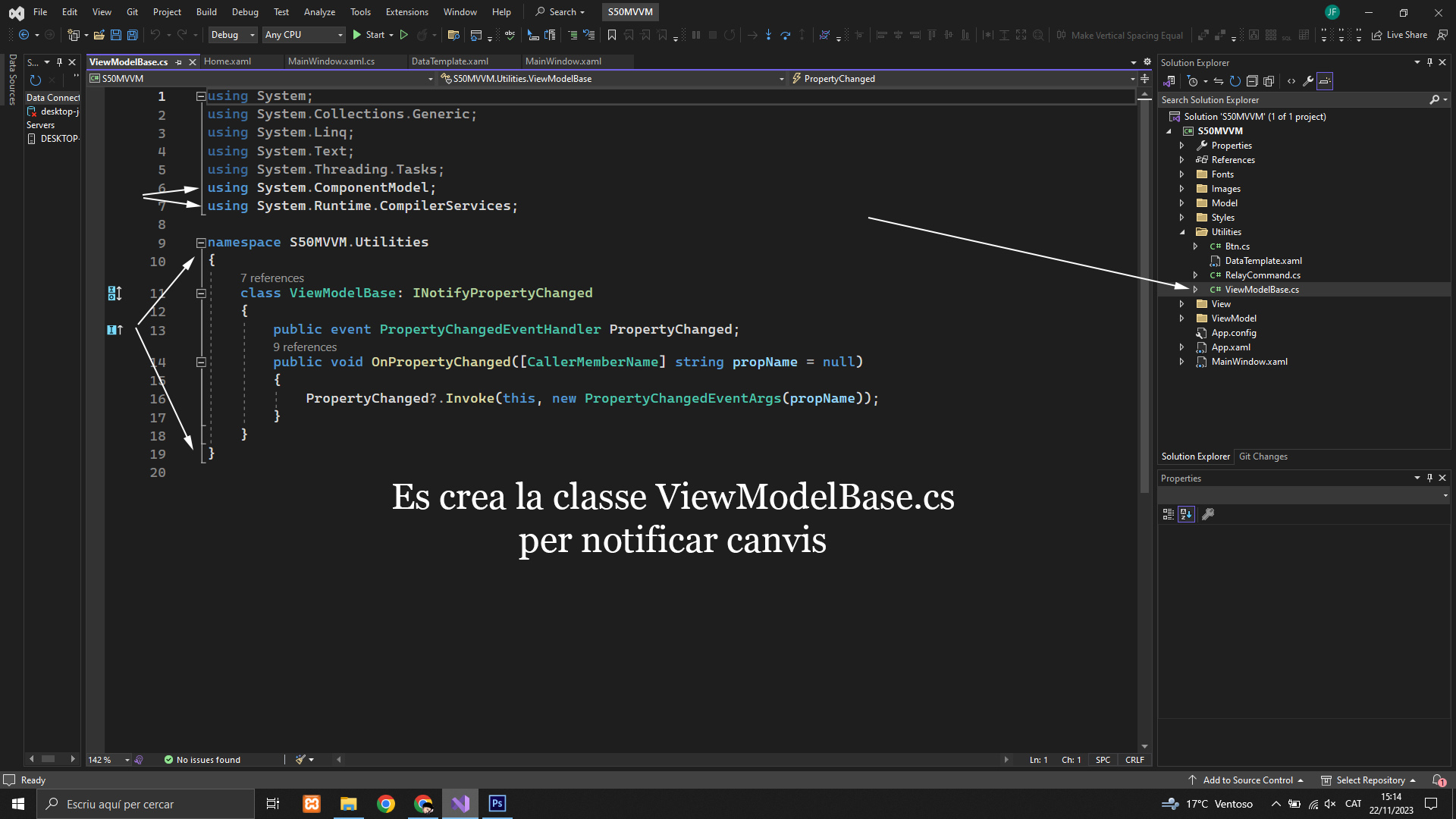Click the Bookmark toggle icon in toolbar
The width and height of the screenshot is (1456, 819).
(x=612, y=35)
